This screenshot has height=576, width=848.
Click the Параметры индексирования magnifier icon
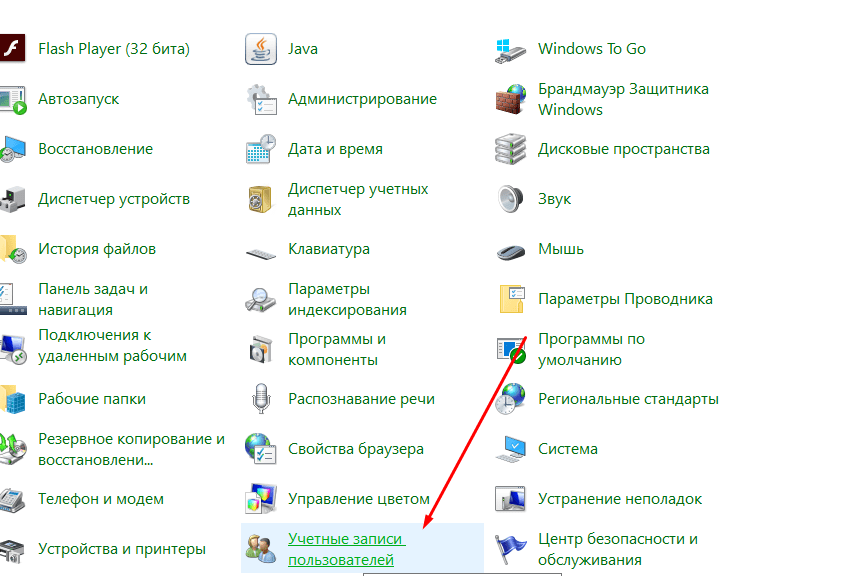(261, 300)
